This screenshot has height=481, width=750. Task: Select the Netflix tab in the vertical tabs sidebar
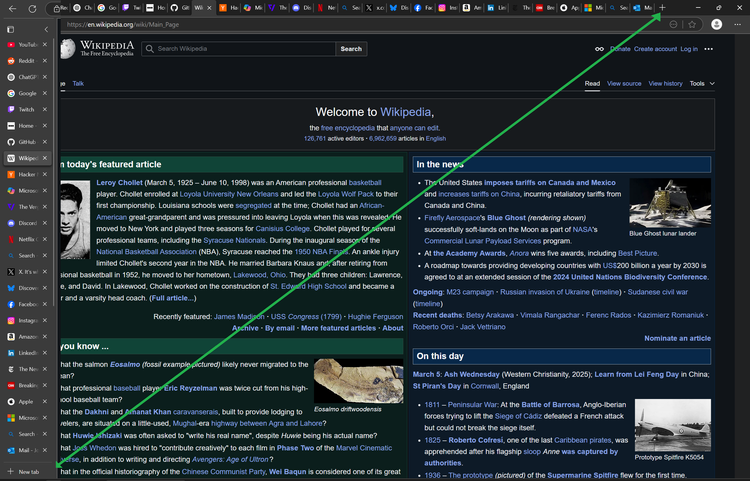(24, 239)
